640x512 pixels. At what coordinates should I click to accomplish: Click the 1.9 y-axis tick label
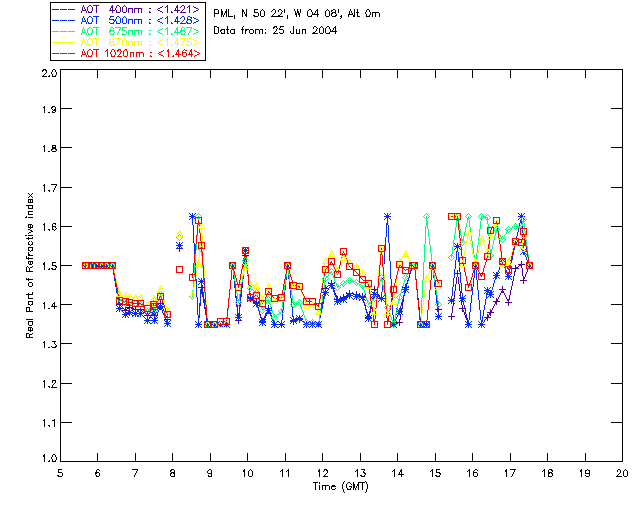click(x=49, y=109)
